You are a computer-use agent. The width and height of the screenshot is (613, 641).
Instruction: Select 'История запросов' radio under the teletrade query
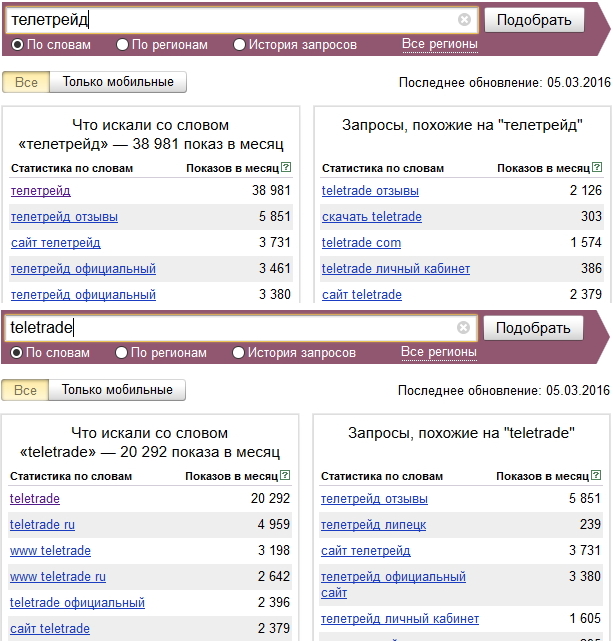(x=238, y=352)
